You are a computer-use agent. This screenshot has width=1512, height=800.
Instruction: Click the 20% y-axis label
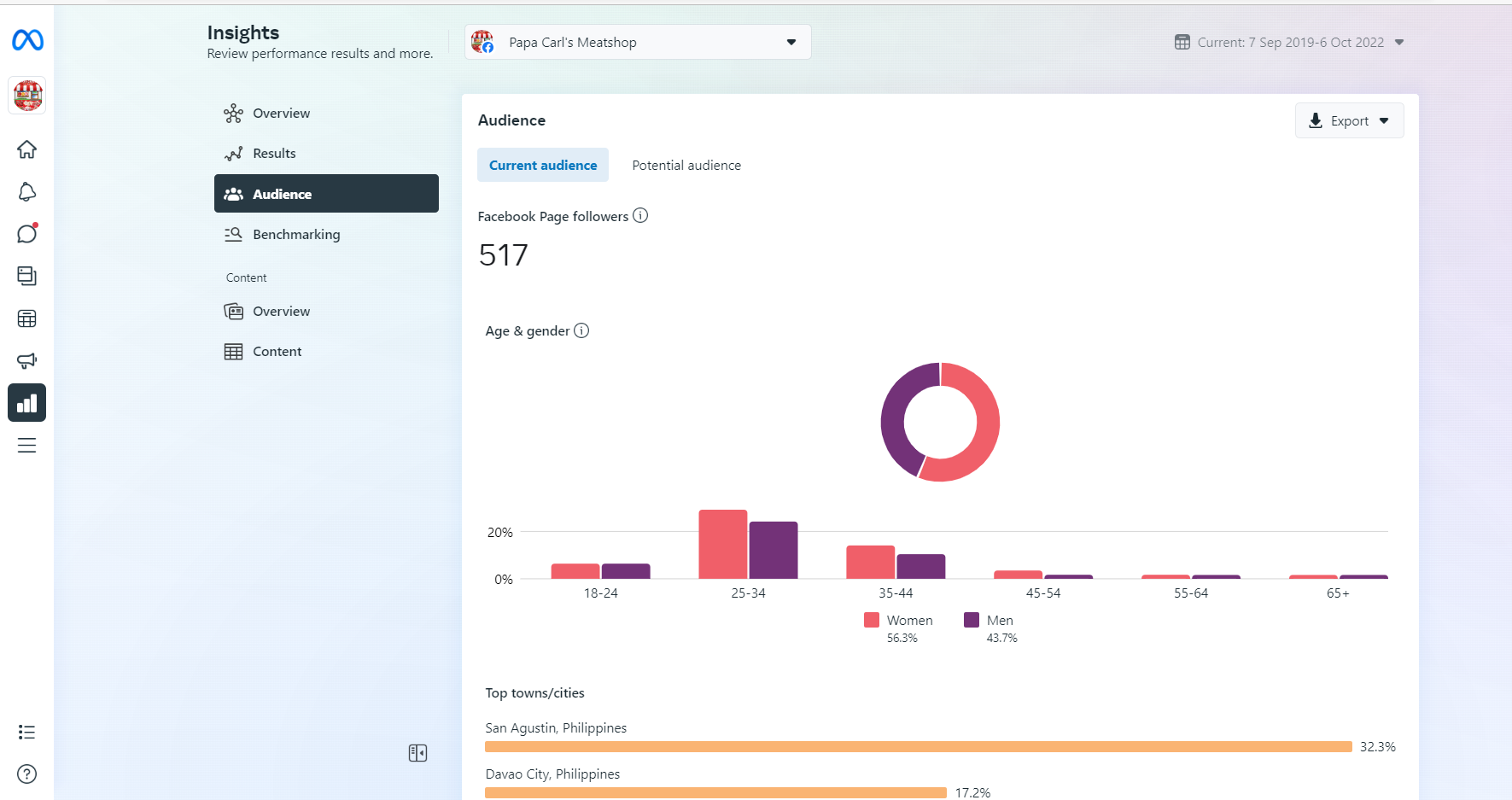pyautogui.click(x=500, y=533)
